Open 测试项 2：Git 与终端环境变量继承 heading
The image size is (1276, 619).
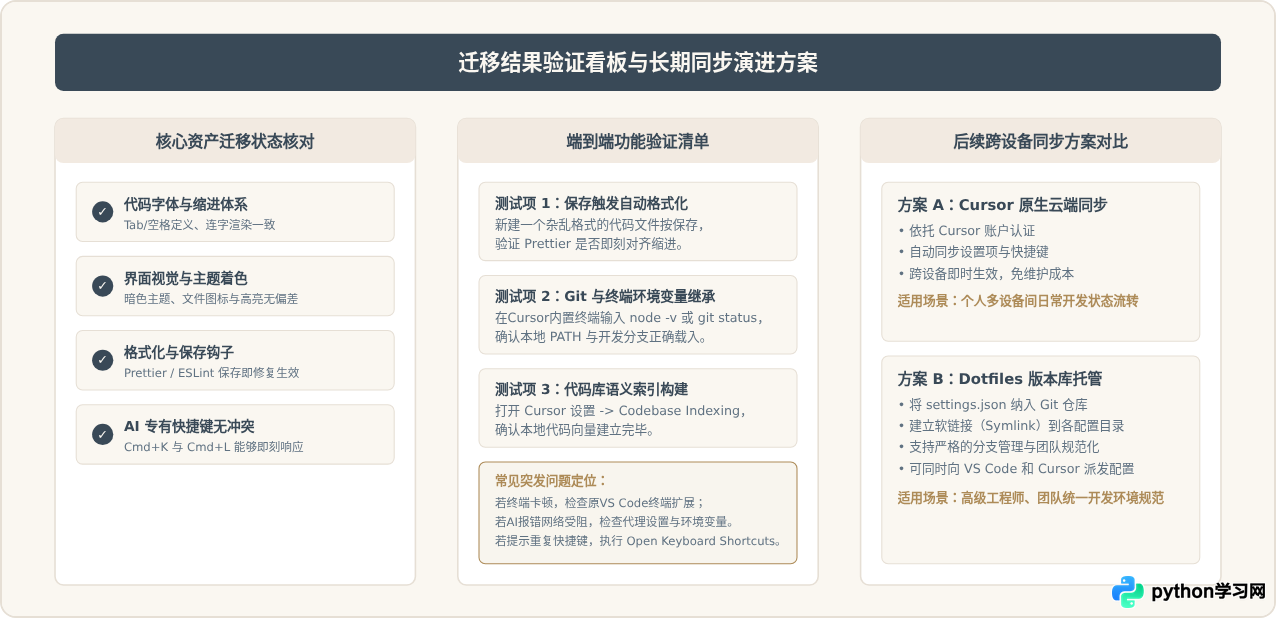[x=605, y=296]
